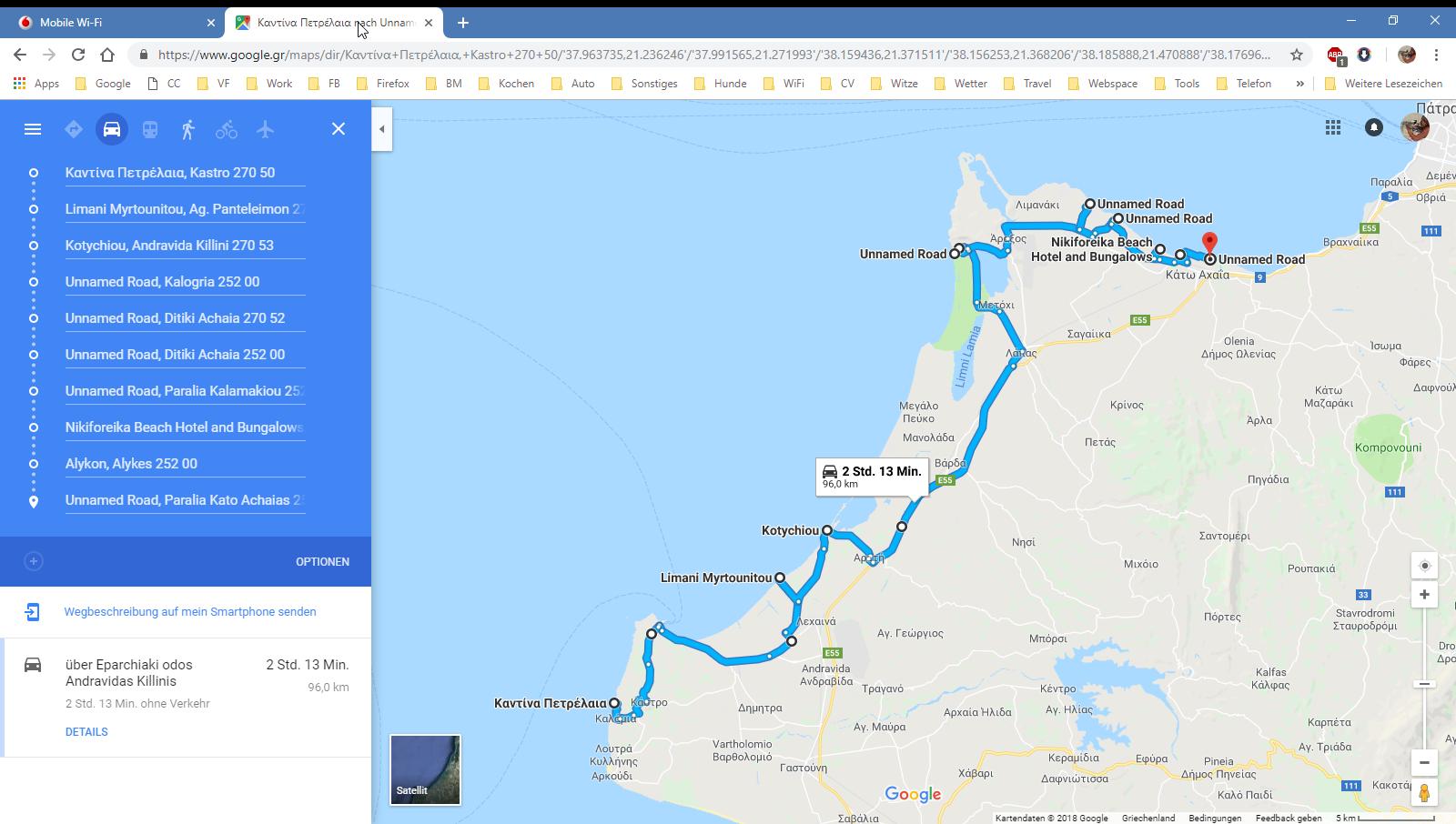1456x824 pixels.
Task: Open the Google bookmark folder
Action: (103, 83)
